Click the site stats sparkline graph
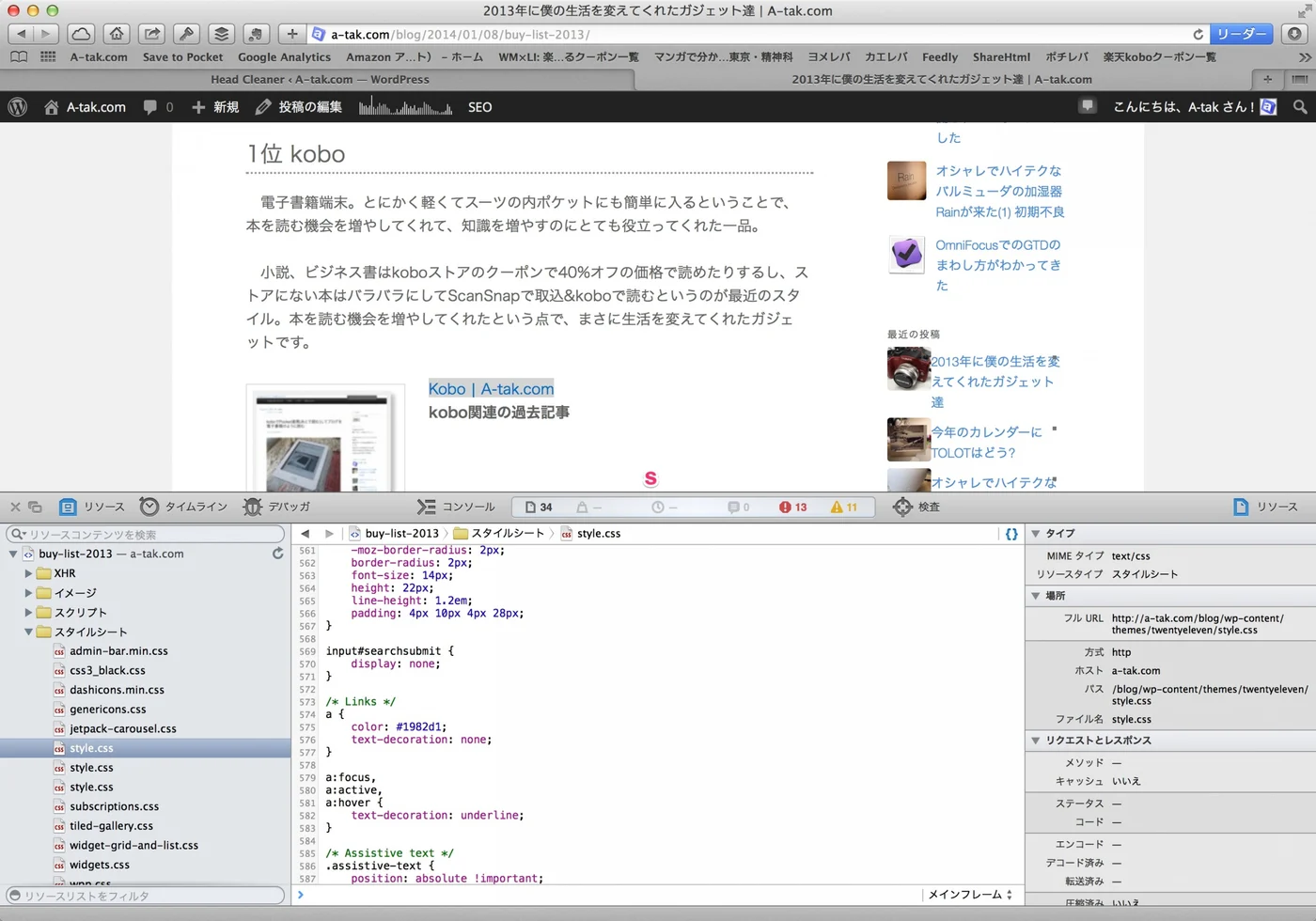The height and width of the screenshot is (921, 1316). (405, 107)
